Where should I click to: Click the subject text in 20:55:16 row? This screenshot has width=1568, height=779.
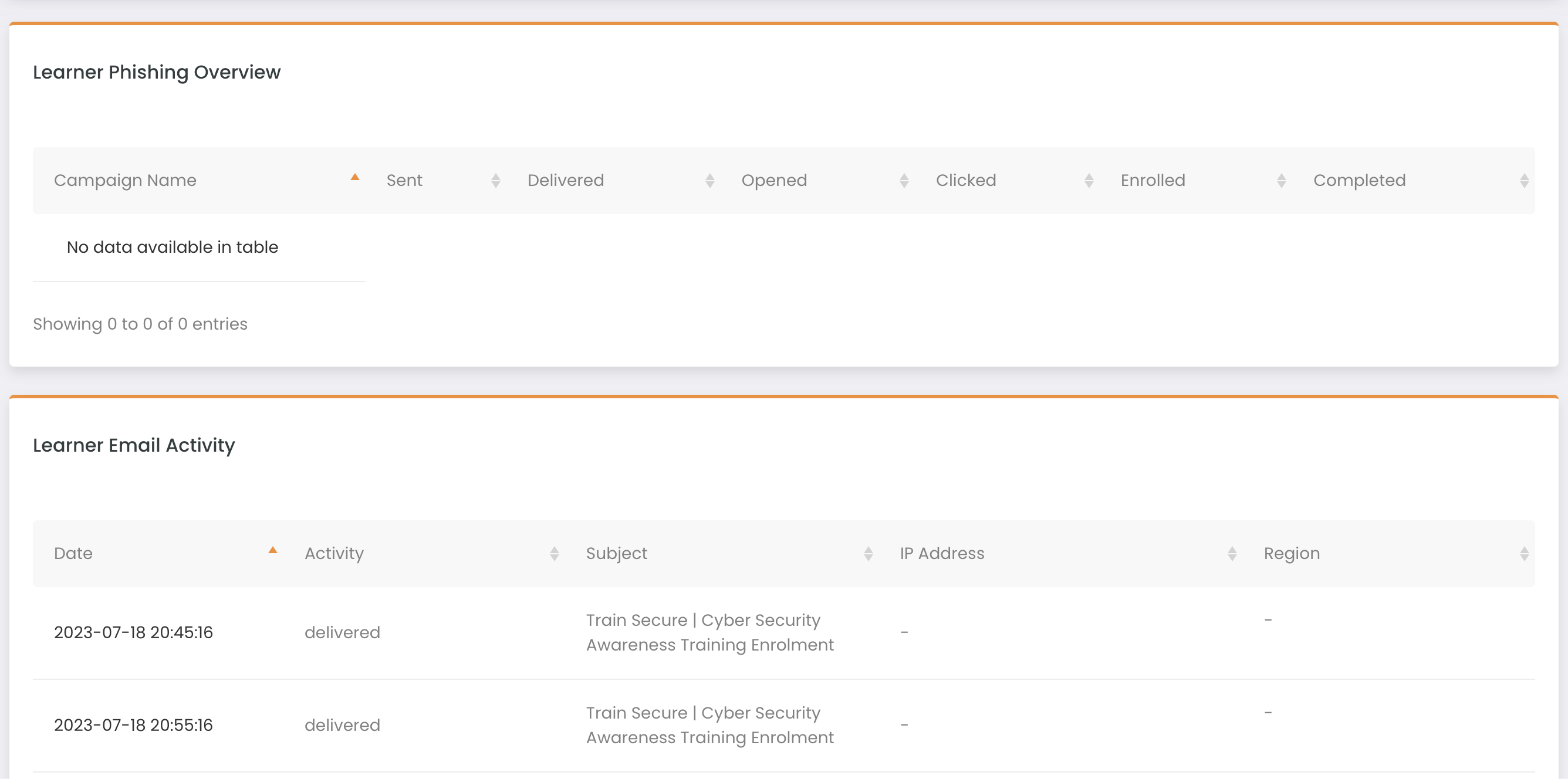[x=709, y=726]
